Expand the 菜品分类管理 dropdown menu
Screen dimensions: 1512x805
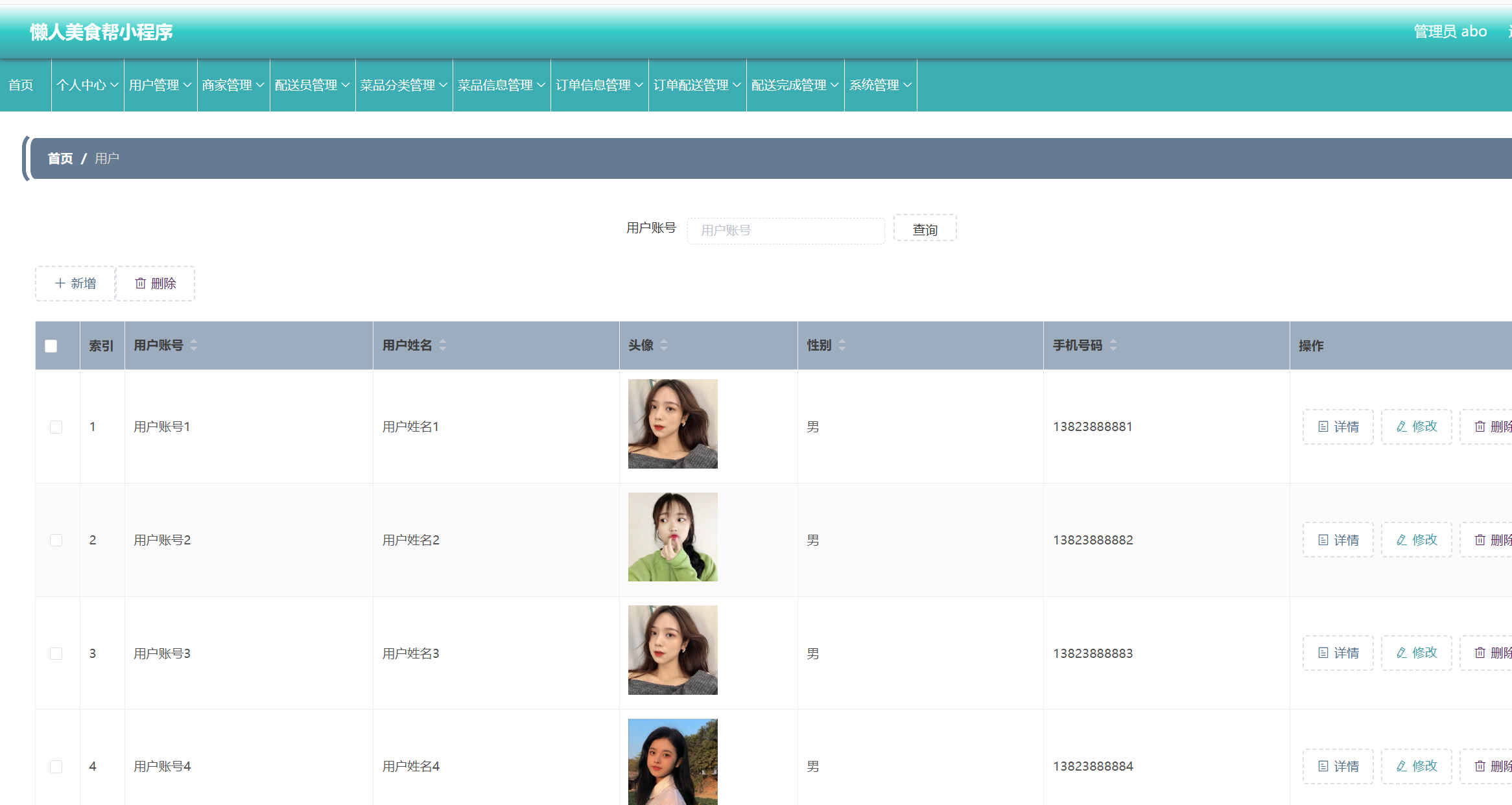click(403, 85)
